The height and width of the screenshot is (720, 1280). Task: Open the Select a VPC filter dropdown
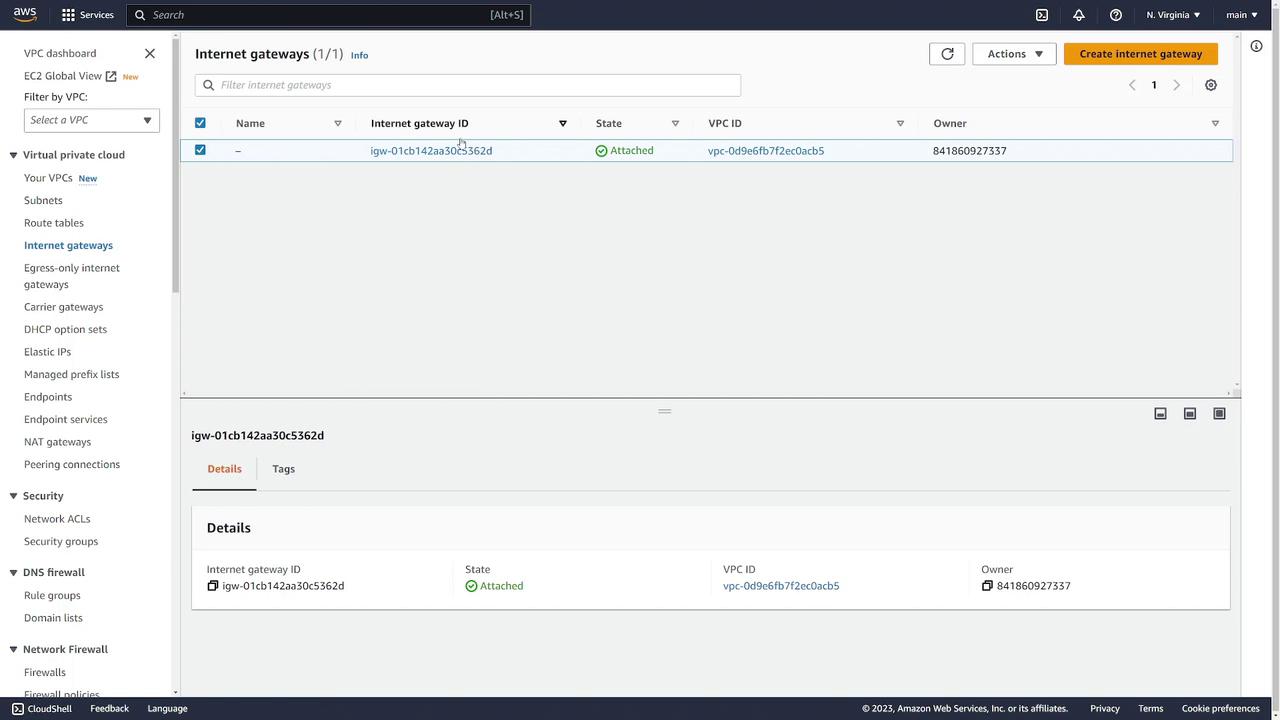91,120
